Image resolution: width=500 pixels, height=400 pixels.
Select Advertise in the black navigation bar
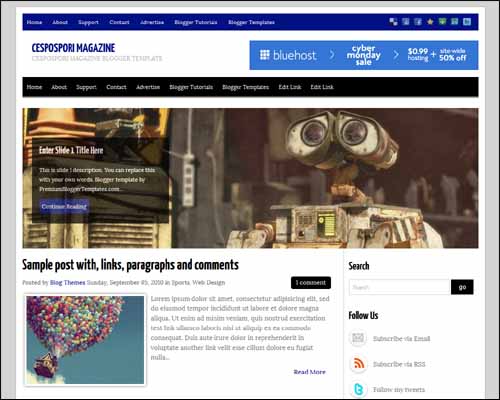tap(148, 87)
